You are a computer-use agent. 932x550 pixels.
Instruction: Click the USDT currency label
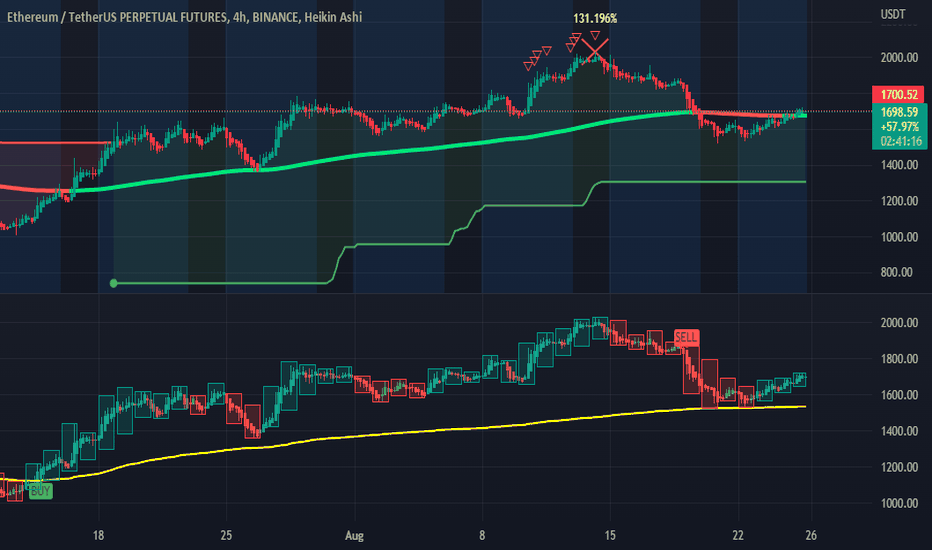point(892,14)
